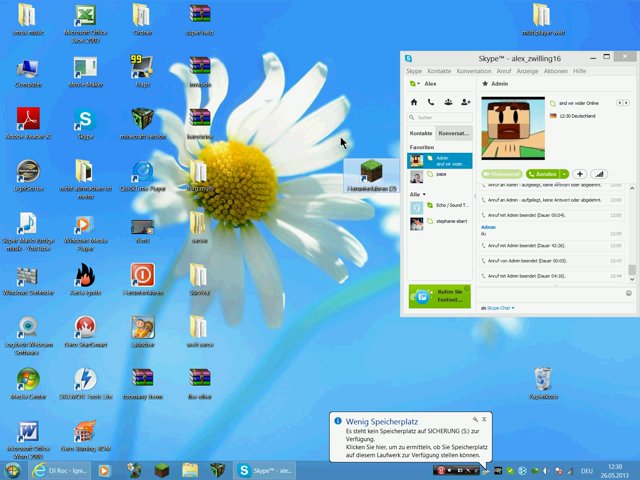Select stephanie ebert in contact list
The image size is (640, 480).
(x=450, y=222)
